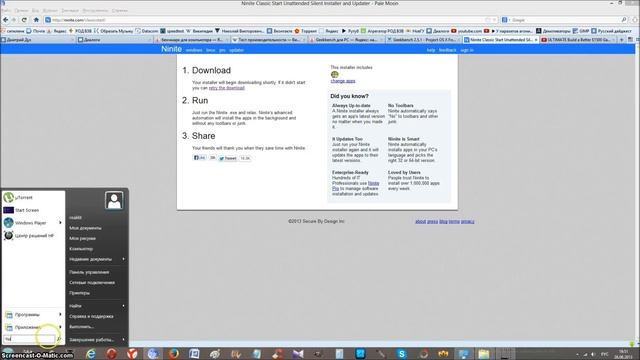The height and width of the screenshot is (360, 640).
Task: Go back with the browser back arrow
Action: pos(6,20)
